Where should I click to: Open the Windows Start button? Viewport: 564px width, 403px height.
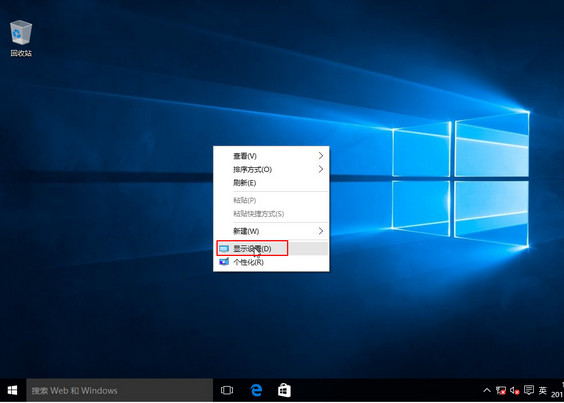(x=13, y=390)
